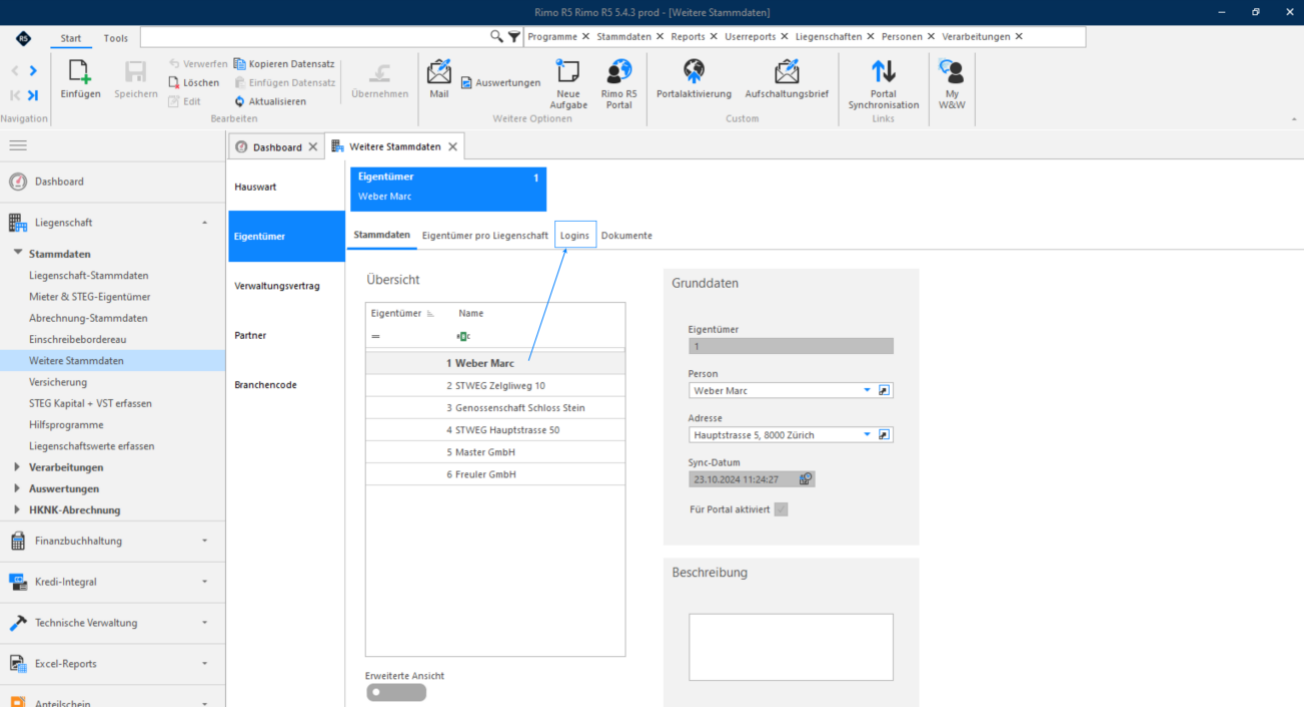This screenshot has width=1304, height=707.
Task: Switch to the Start ribbon tab
Action: [x=71, y=38]
